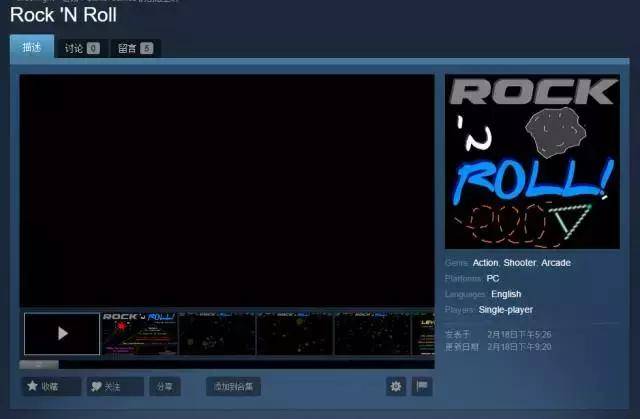Click the Rock 'N Roll cover image
Screen dimensions: 640x419
[532, 161]
